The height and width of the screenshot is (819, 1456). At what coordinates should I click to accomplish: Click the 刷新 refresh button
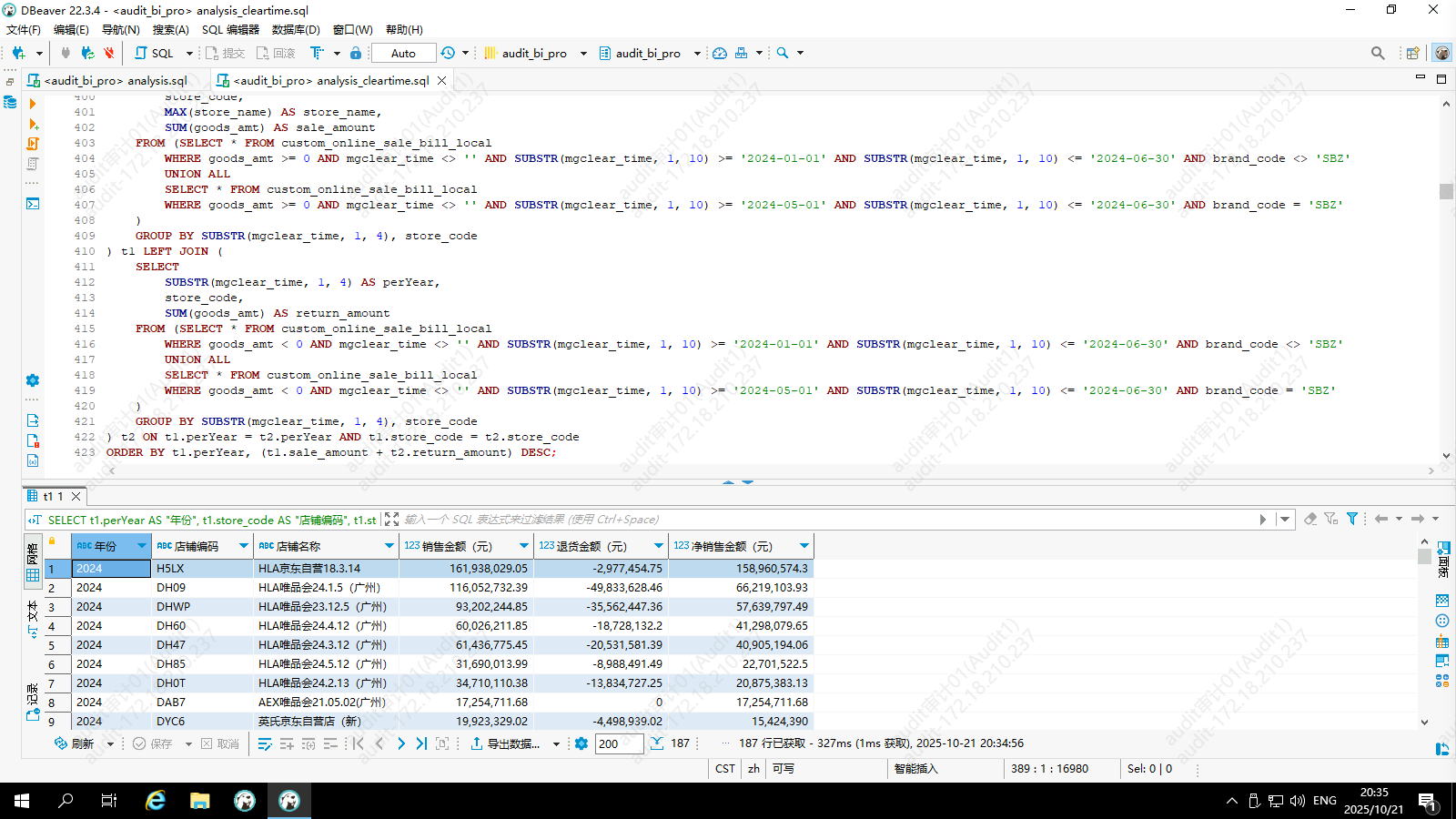(x=75, y=743)
